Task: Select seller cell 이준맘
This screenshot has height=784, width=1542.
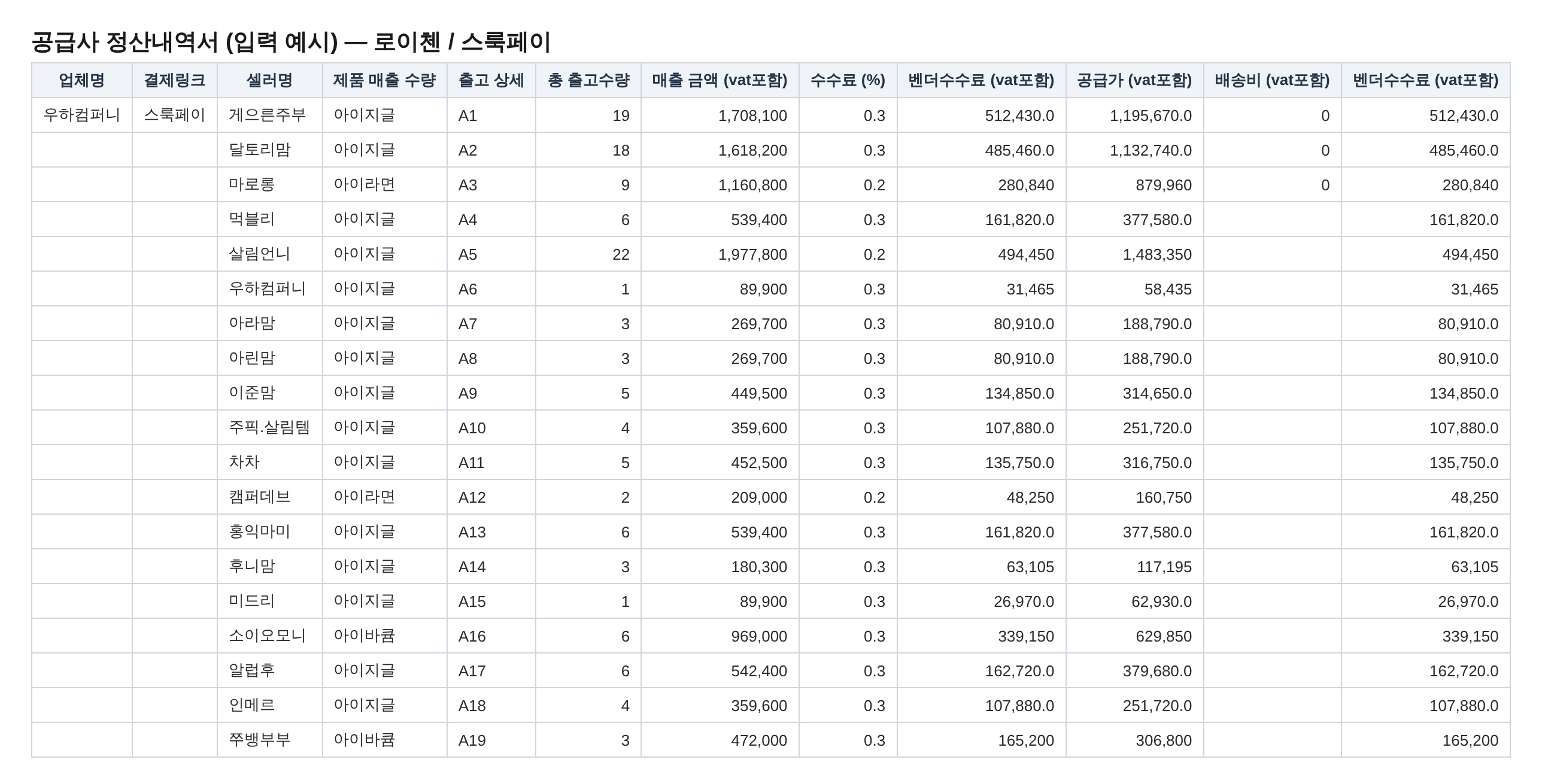Action: coord(270,393)
